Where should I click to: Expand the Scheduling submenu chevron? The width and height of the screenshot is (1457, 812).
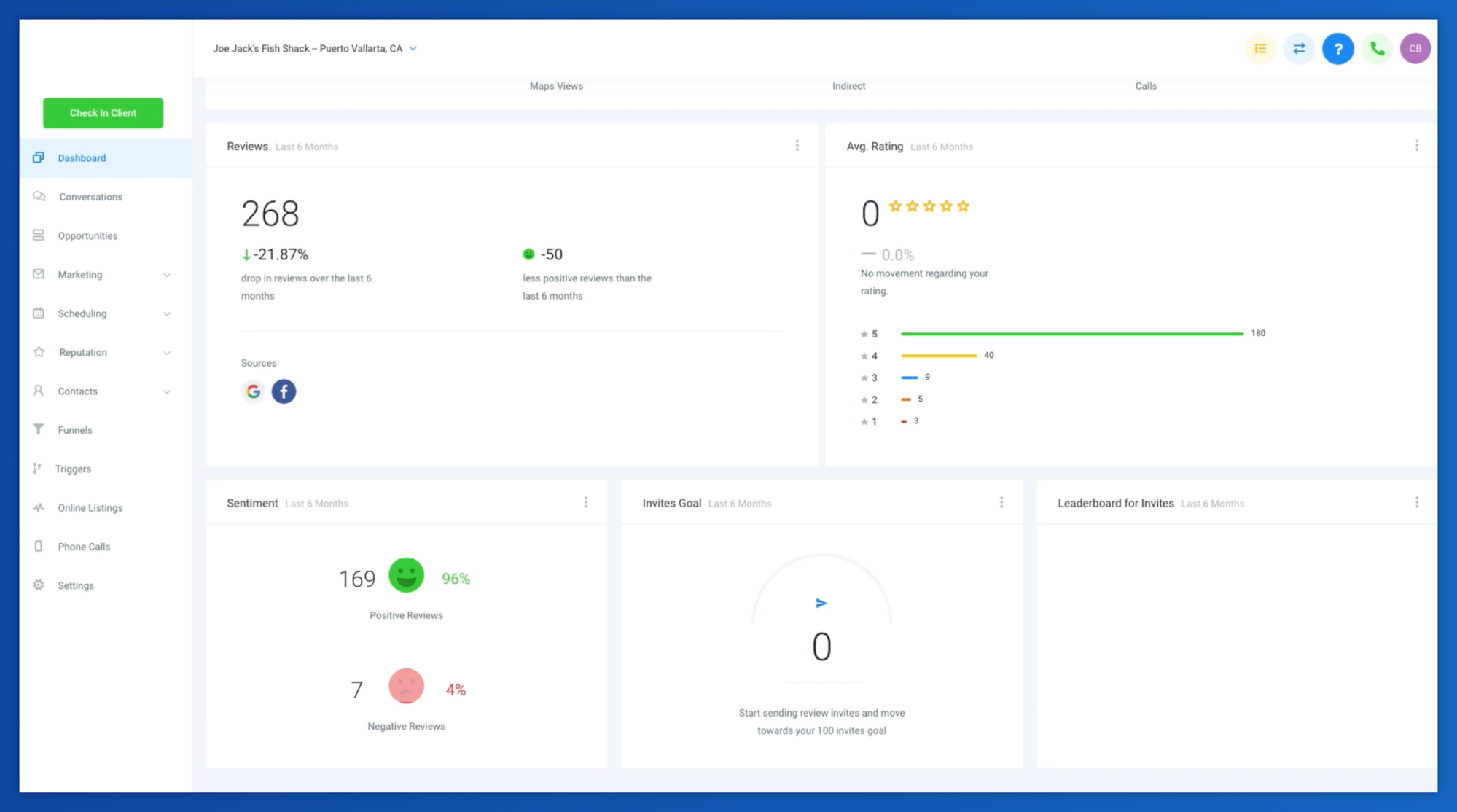coord(167,314)
